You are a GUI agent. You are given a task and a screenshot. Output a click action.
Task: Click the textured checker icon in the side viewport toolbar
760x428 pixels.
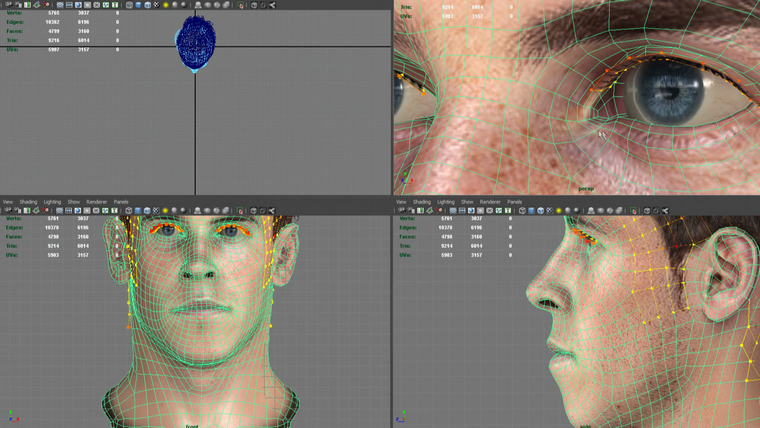pos(550,211)
